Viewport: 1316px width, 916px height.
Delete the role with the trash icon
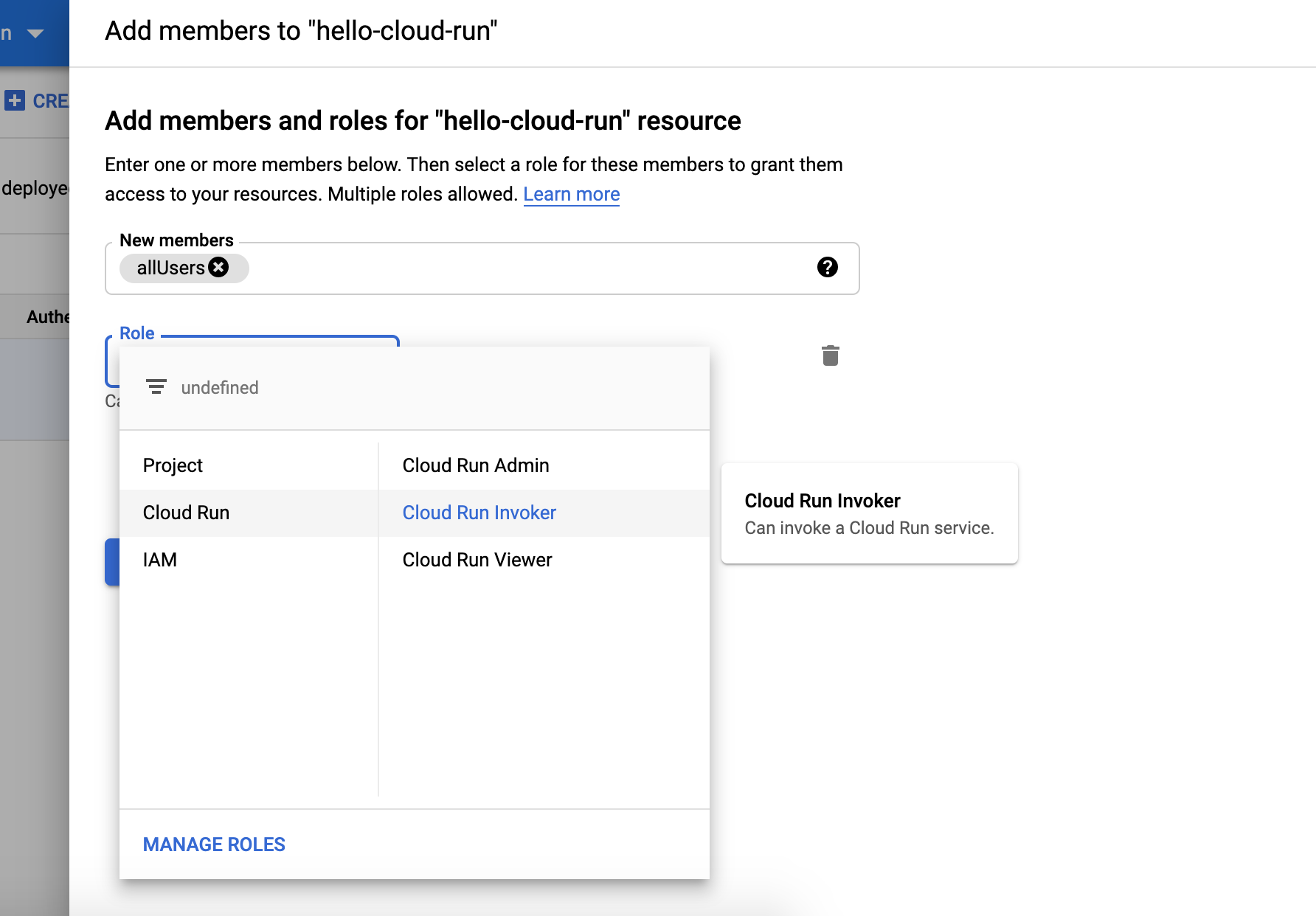tap(831, 355)
